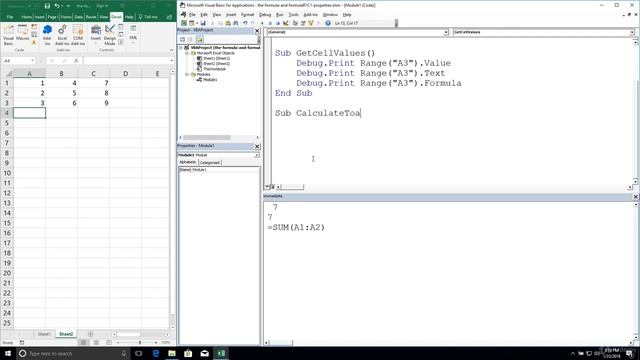Open the procedure dropdown GetCellValues
The width and height of the screenshot is (640, 360).
(632, 32)
